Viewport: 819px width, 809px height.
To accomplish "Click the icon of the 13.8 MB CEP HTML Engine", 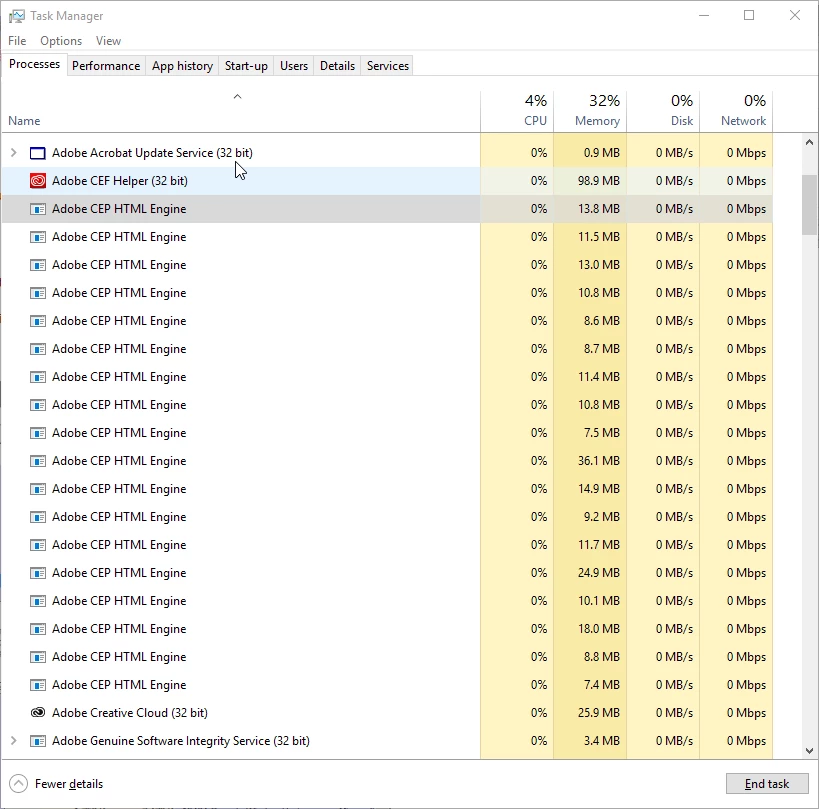I will click(x=38, y=209).
